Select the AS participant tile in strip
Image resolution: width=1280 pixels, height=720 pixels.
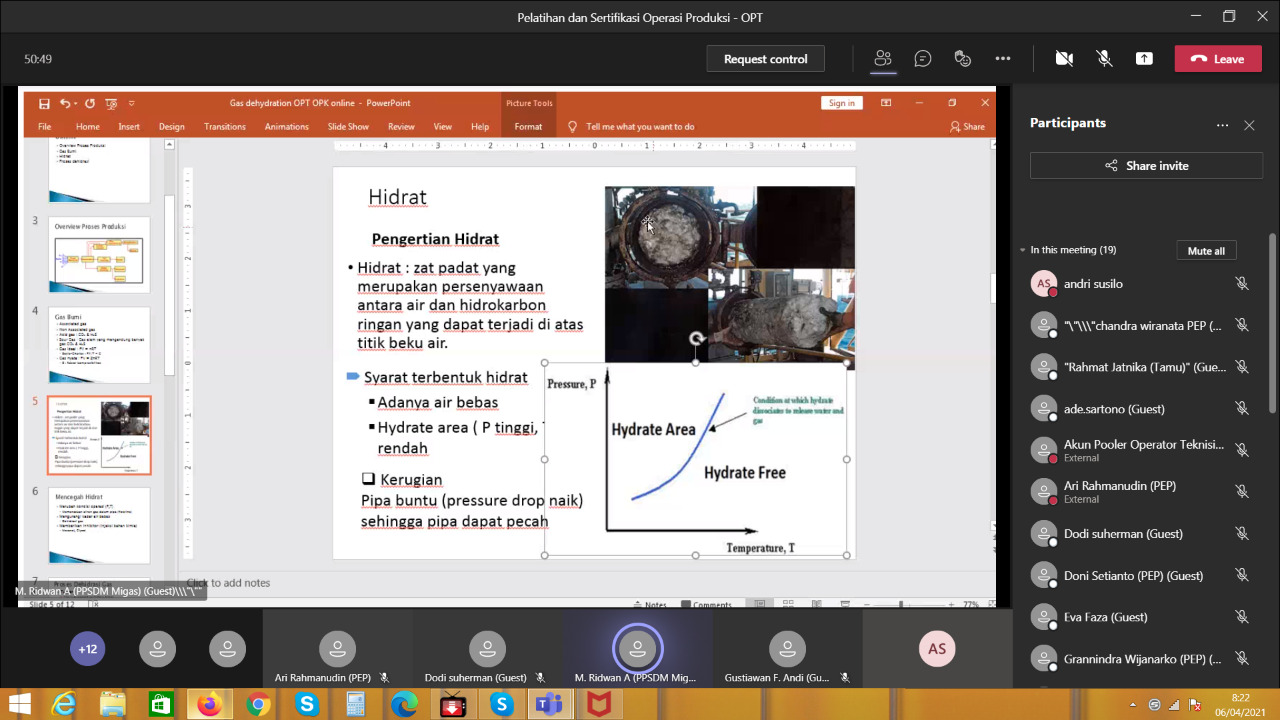937,649
